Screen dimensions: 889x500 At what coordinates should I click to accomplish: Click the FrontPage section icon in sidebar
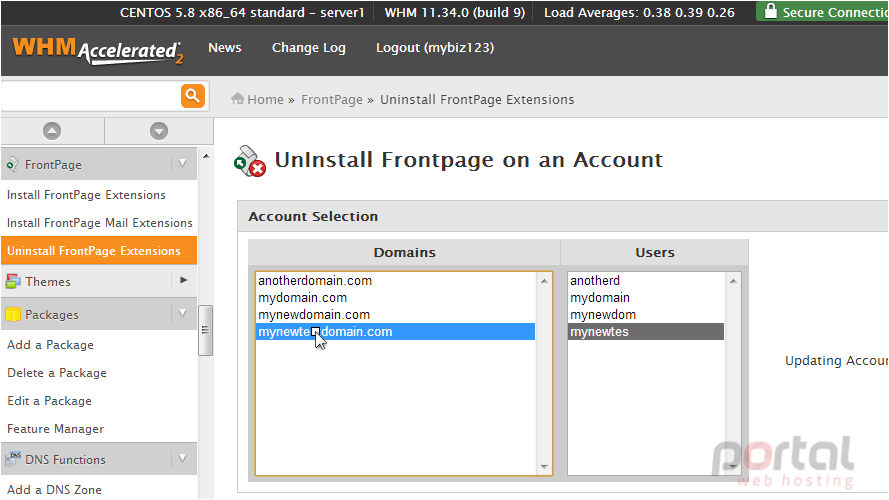click(12, 164)
